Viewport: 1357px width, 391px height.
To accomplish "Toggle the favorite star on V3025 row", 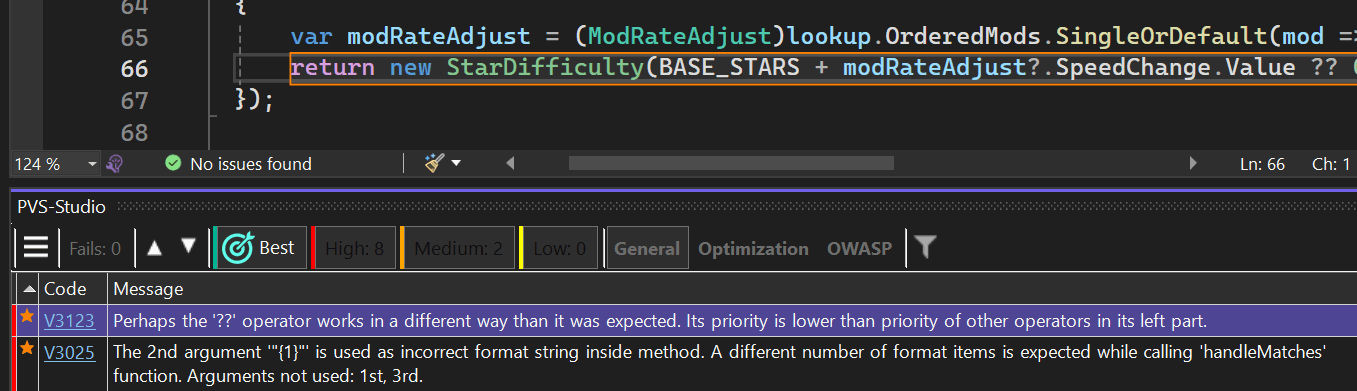I will pyautogui.click(x=26, y=349).
